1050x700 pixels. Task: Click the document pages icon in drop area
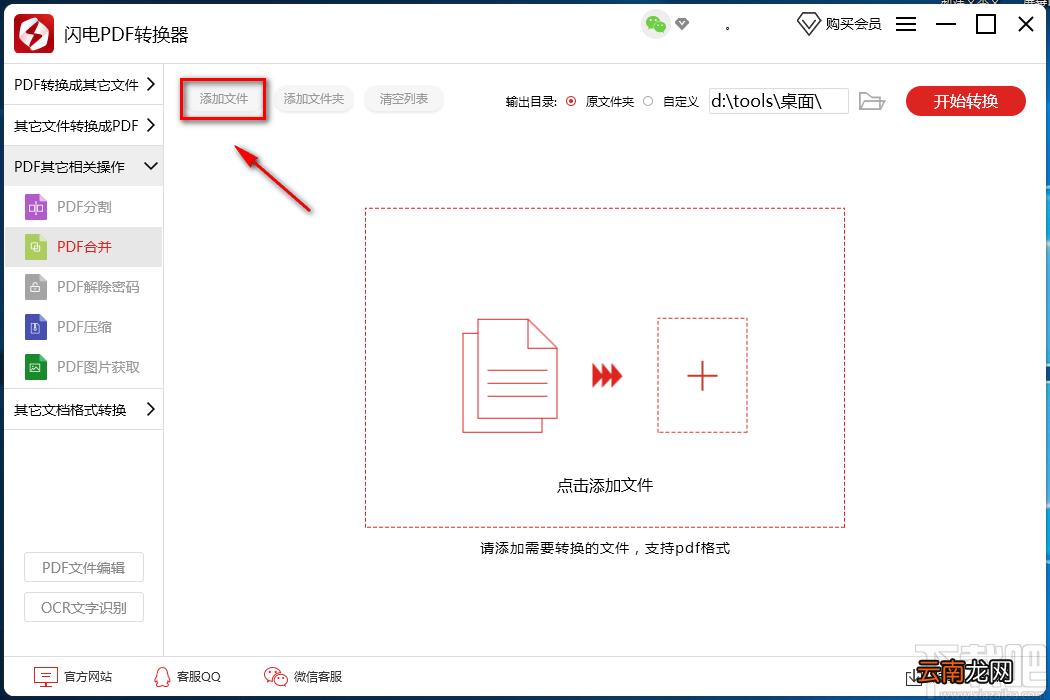[x=510, y=376]
